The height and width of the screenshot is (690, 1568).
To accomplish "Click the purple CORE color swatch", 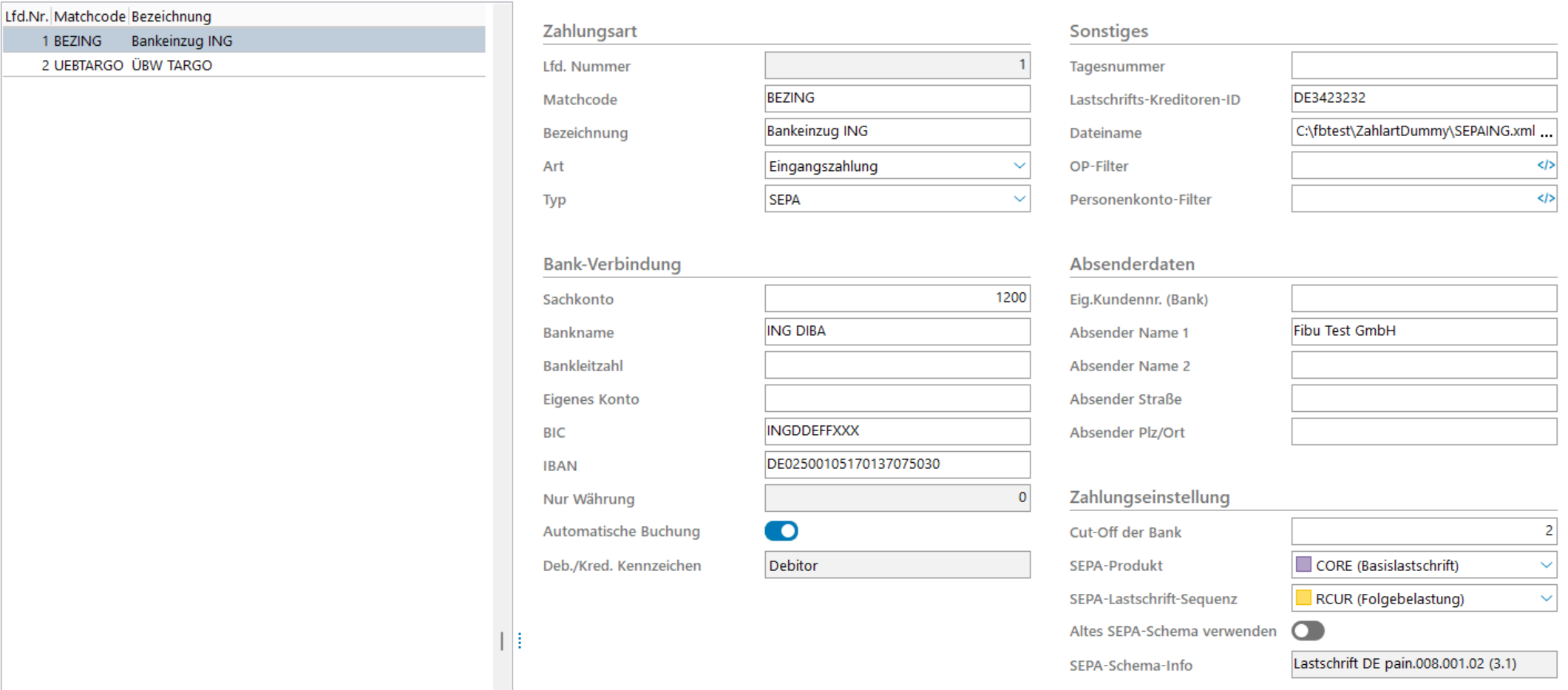I will tap(1303, 565).
